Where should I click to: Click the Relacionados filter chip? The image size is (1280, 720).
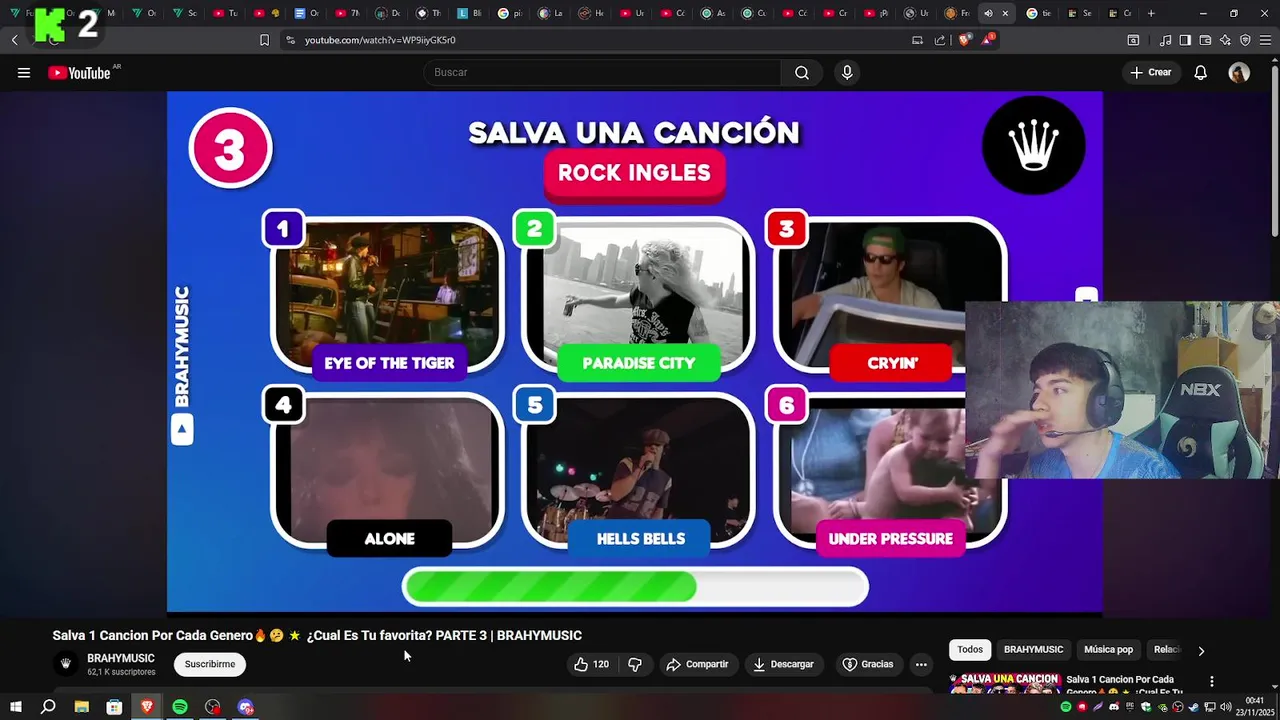[1167, 649]
